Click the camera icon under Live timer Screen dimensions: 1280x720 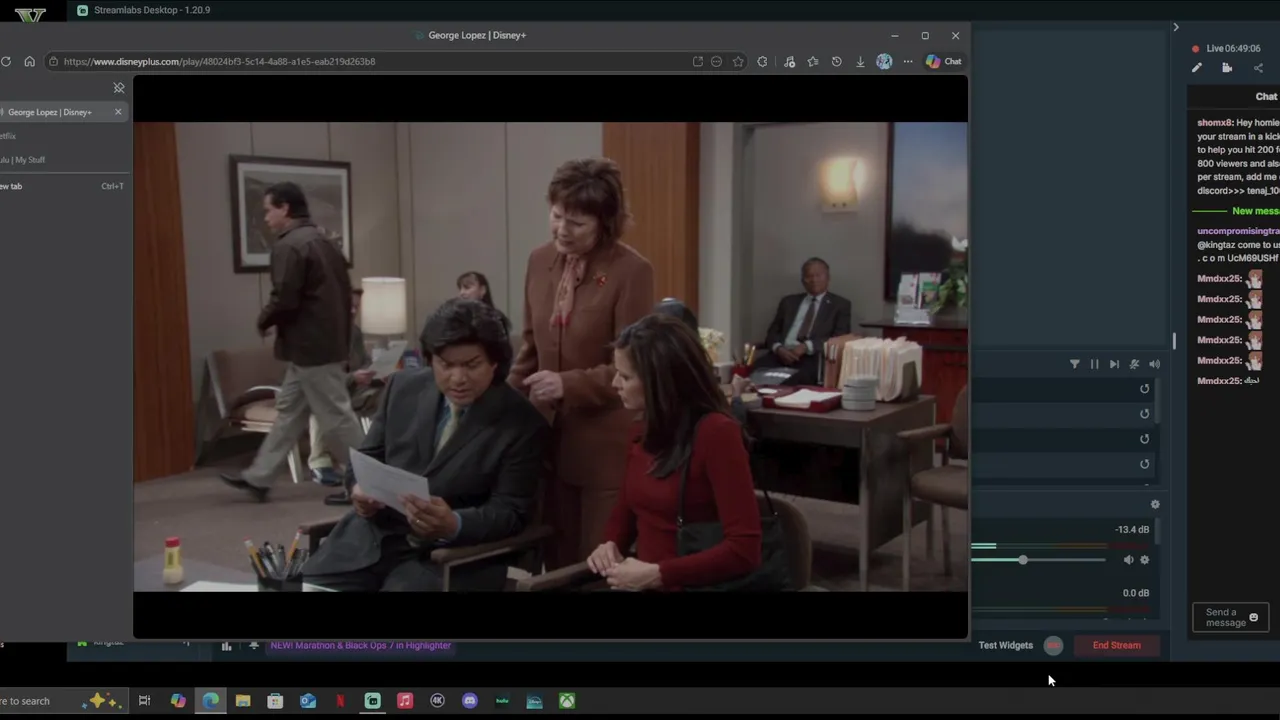[x=1227, y=68]
